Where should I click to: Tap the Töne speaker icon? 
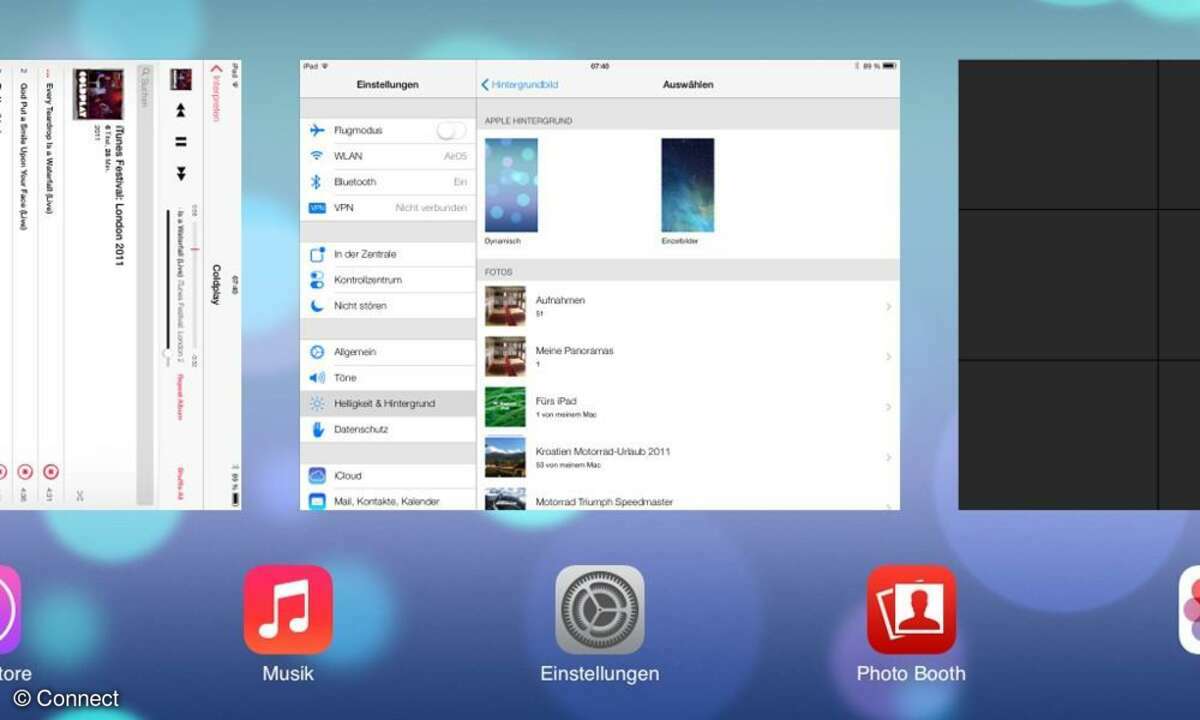click(317, 378)
